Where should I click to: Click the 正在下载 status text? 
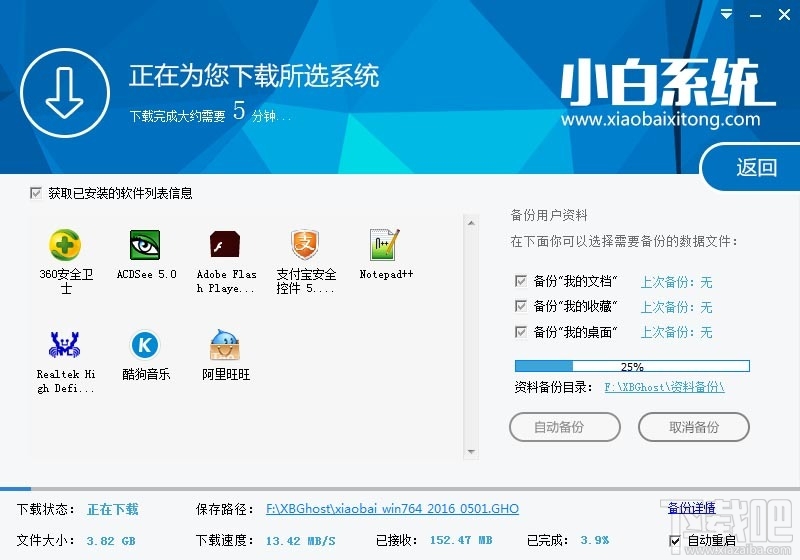(x=113, y=509)
